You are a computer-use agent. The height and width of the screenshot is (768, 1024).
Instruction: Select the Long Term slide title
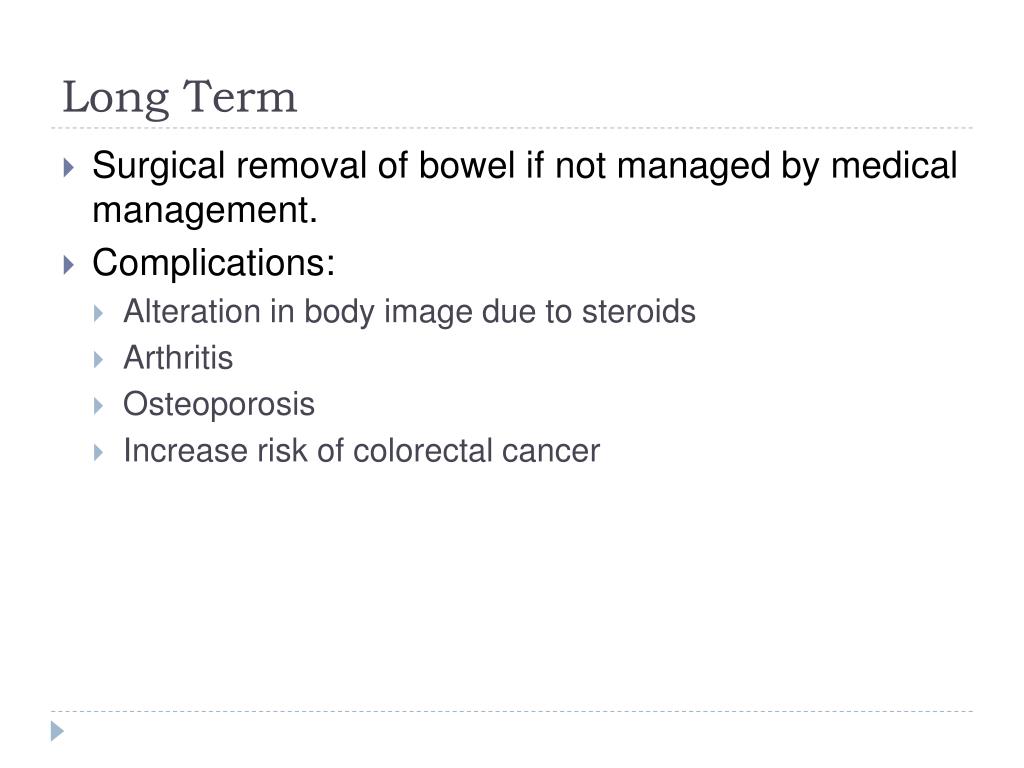(x=180, y=97)
